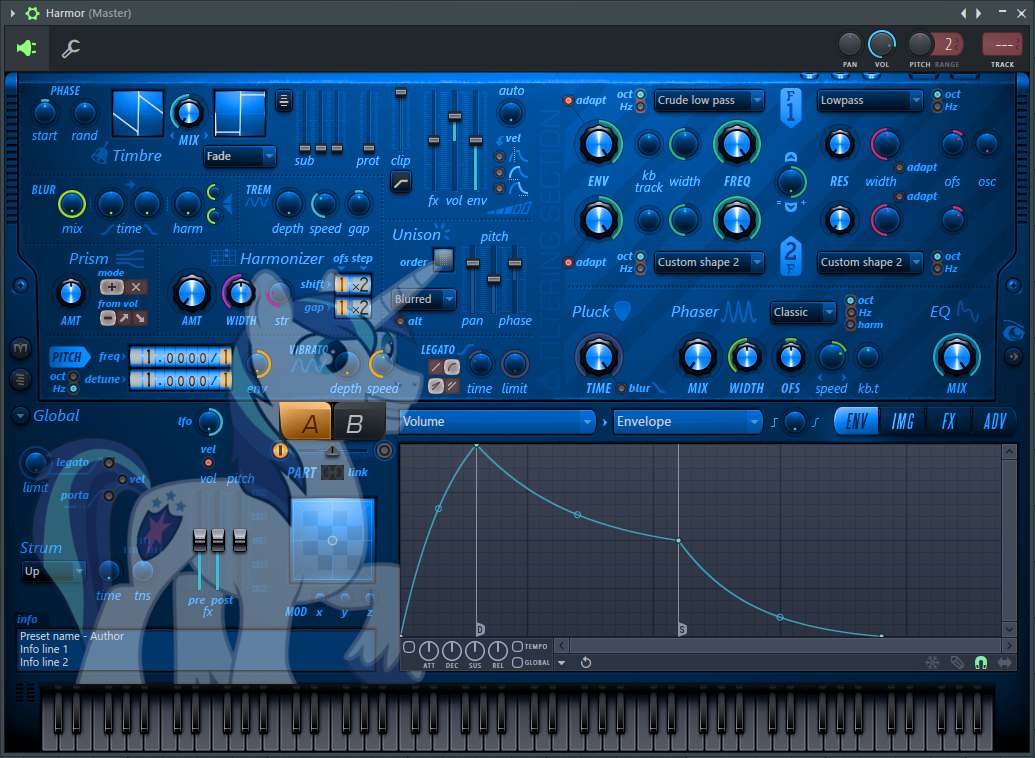Screen dimensions: 1035x758
Task: Select the curved legato slope icon
Action: pos(452,366)
